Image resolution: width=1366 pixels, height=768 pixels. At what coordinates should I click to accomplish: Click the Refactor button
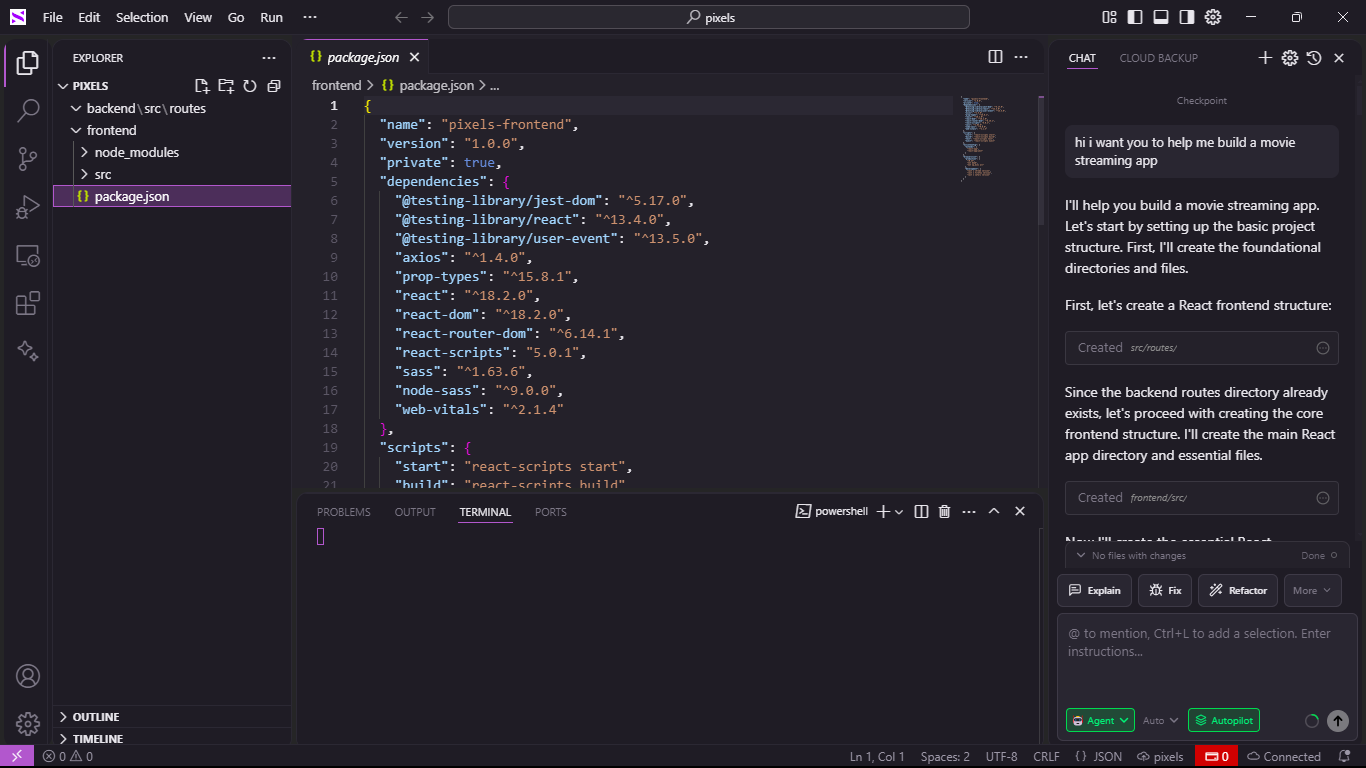(x=1238, y=591)
